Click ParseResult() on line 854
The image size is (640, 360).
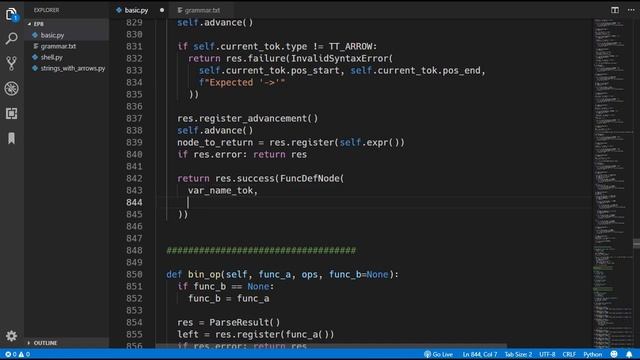(245, 322)
